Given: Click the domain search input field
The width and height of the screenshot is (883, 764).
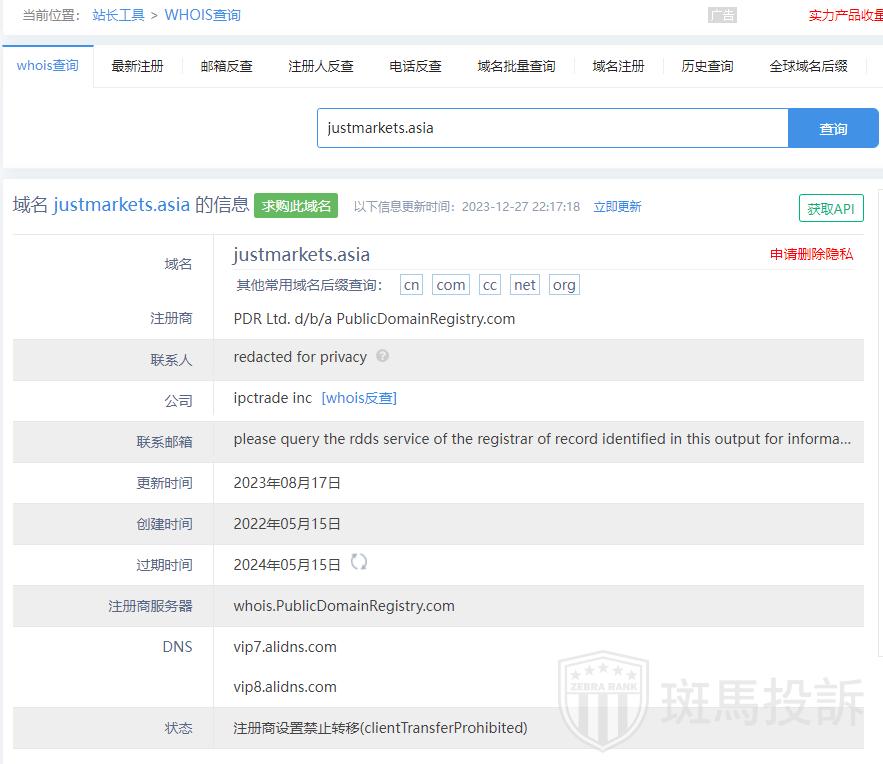Looking at the screenshot, I should [x=552, y=128].
